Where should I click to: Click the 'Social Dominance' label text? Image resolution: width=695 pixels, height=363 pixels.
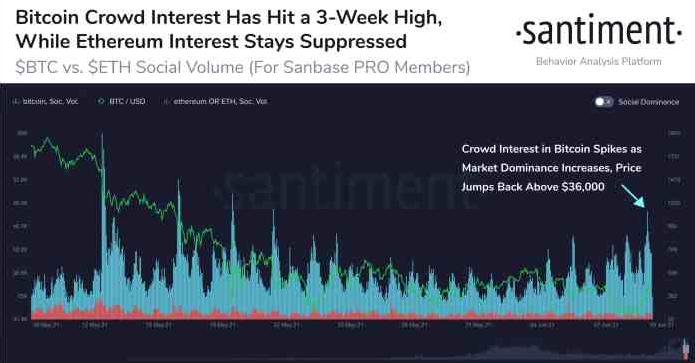(x=648, y=102)
